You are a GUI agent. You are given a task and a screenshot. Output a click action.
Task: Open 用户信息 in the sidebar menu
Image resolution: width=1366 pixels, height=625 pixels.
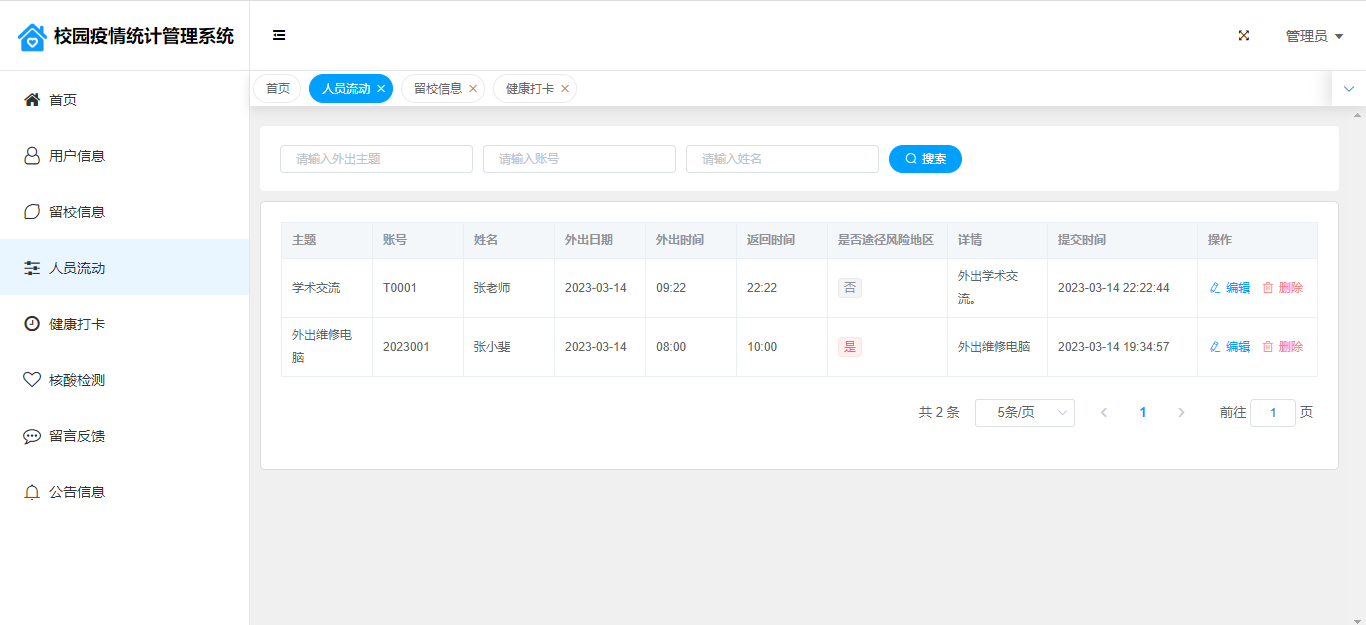pos(77,156)
